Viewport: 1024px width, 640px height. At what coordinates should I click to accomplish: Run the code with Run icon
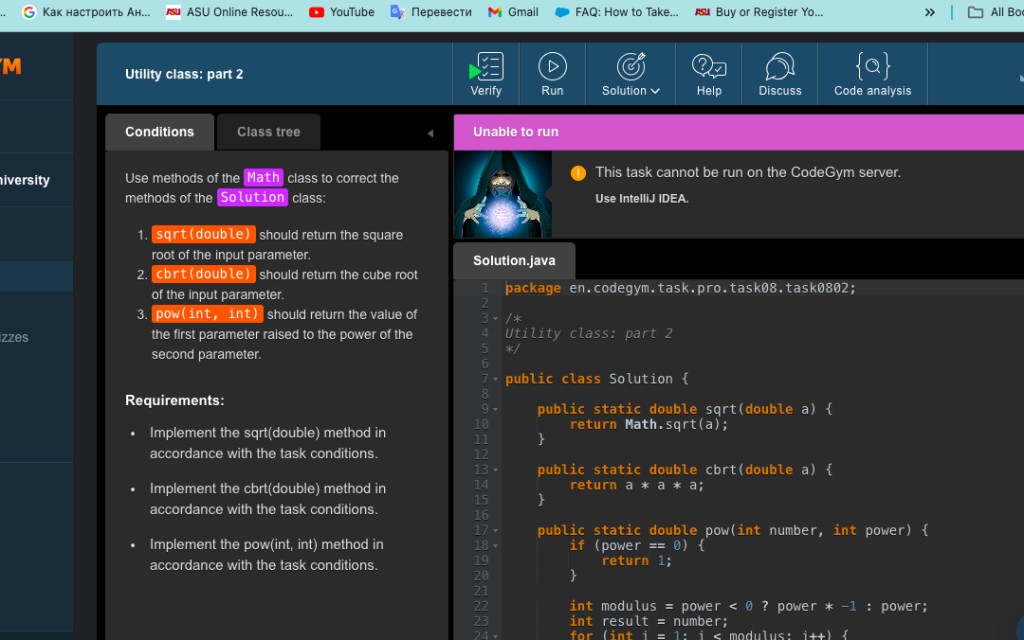coord(552,74)
